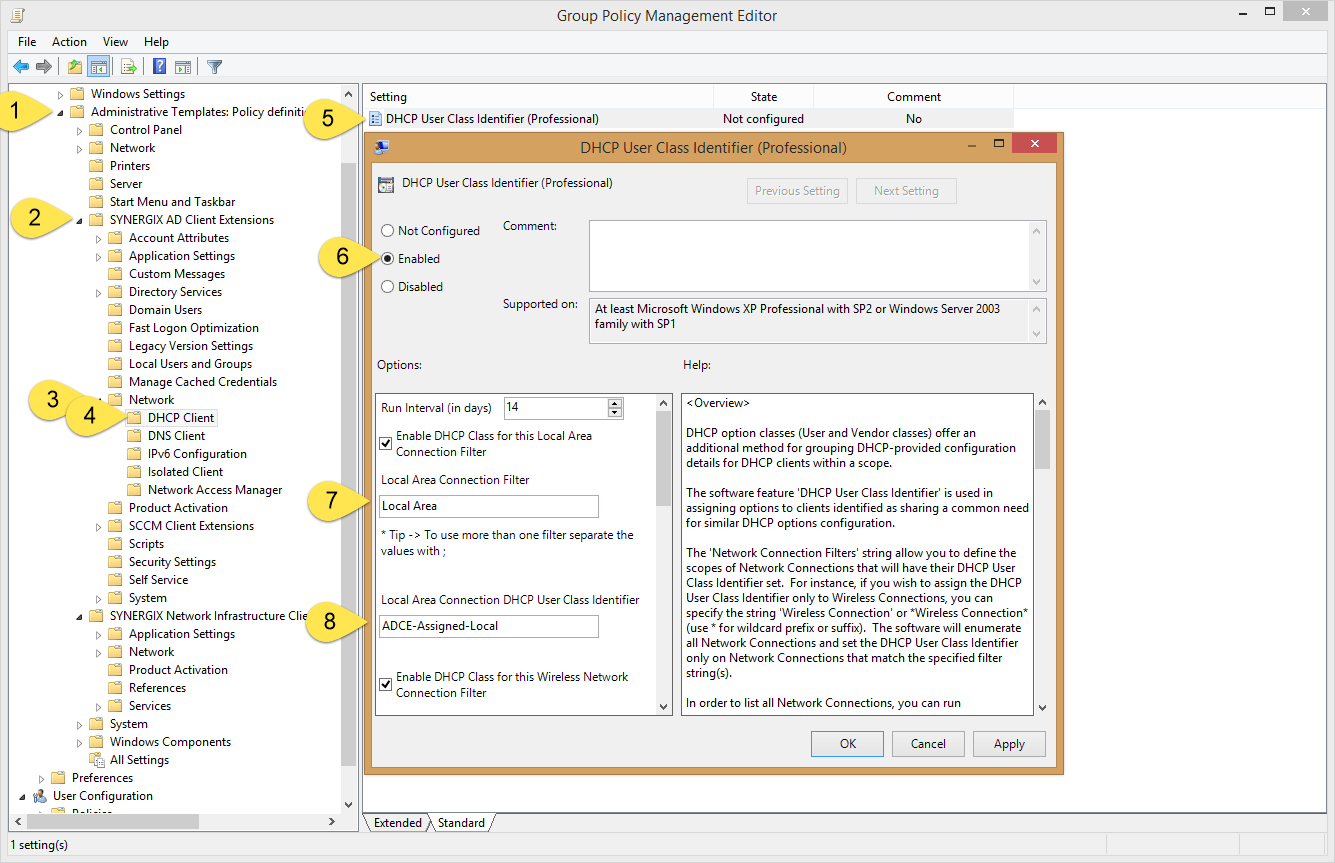Click the Up One Level folder icon

[75, 67]
